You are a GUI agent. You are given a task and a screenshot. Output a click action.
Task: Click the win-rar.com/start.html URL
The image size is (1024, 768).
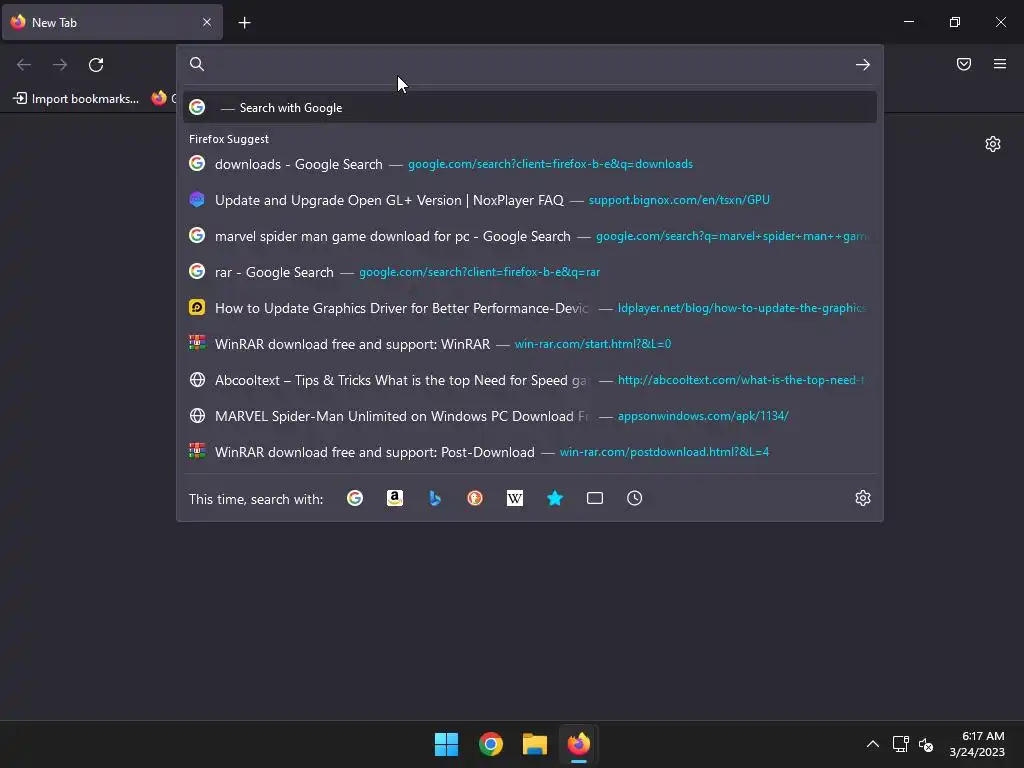pos(593,344)
